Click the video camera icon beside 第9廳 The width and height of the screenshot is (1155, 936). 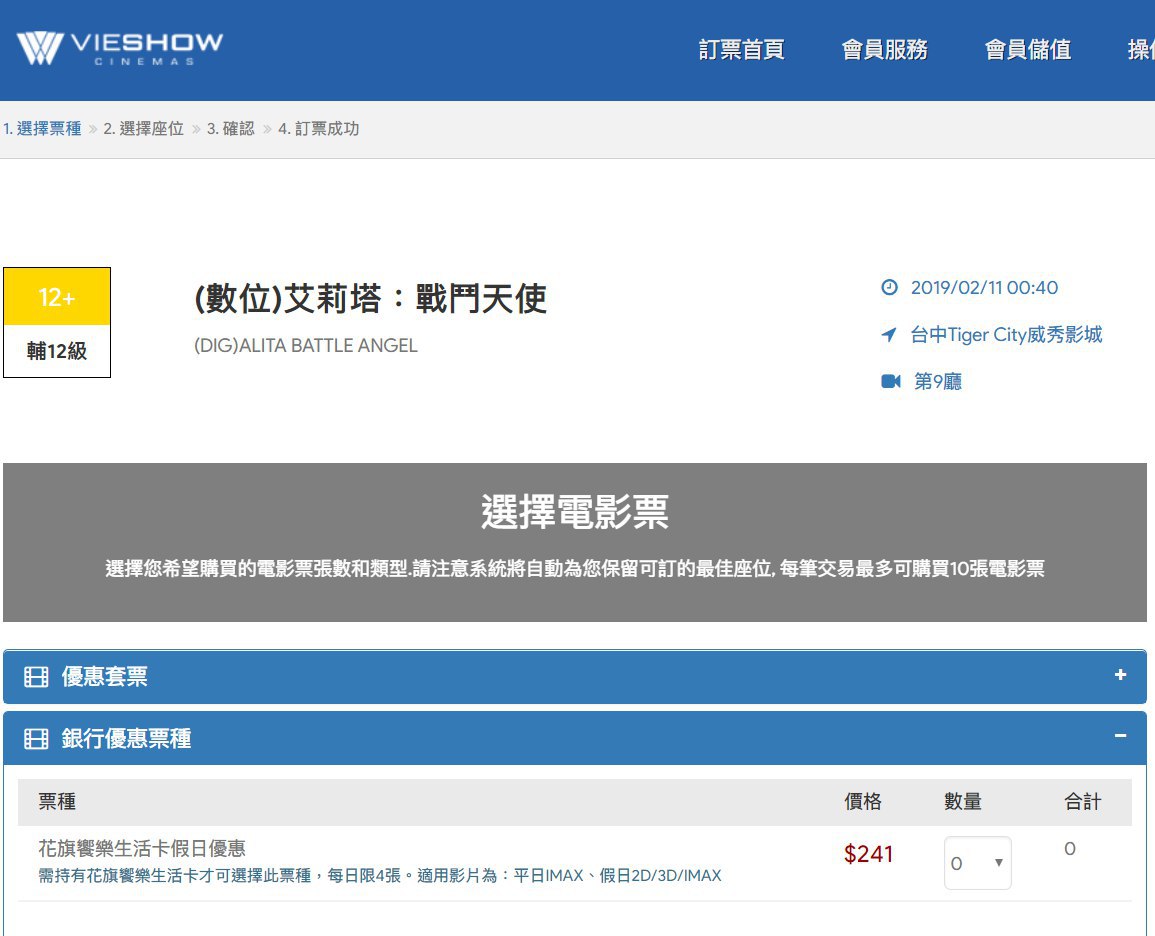[x=890, y=381]
